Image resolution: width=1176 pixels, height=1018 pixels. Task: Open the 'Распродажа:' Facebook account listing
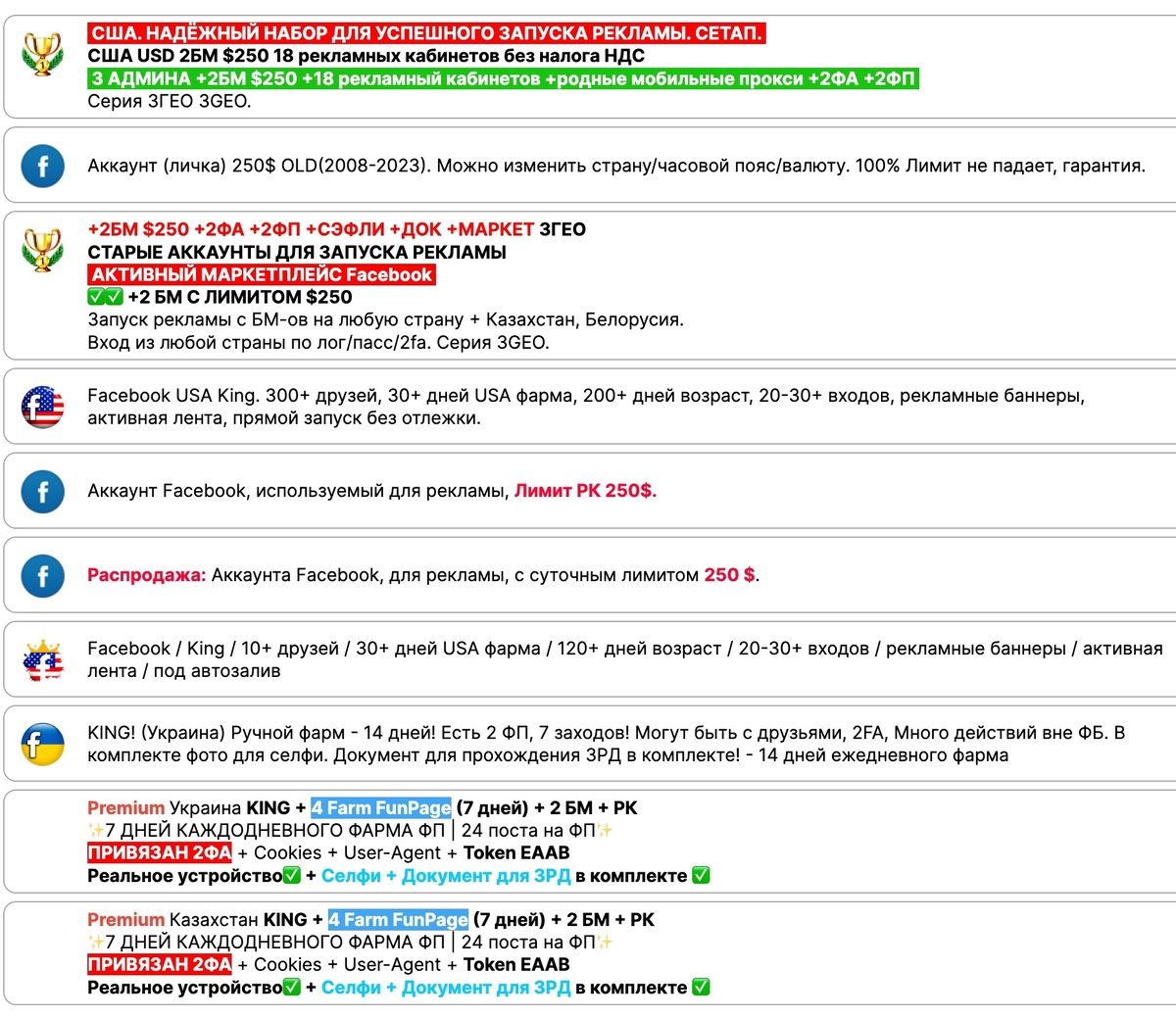(x=423, y=575)
